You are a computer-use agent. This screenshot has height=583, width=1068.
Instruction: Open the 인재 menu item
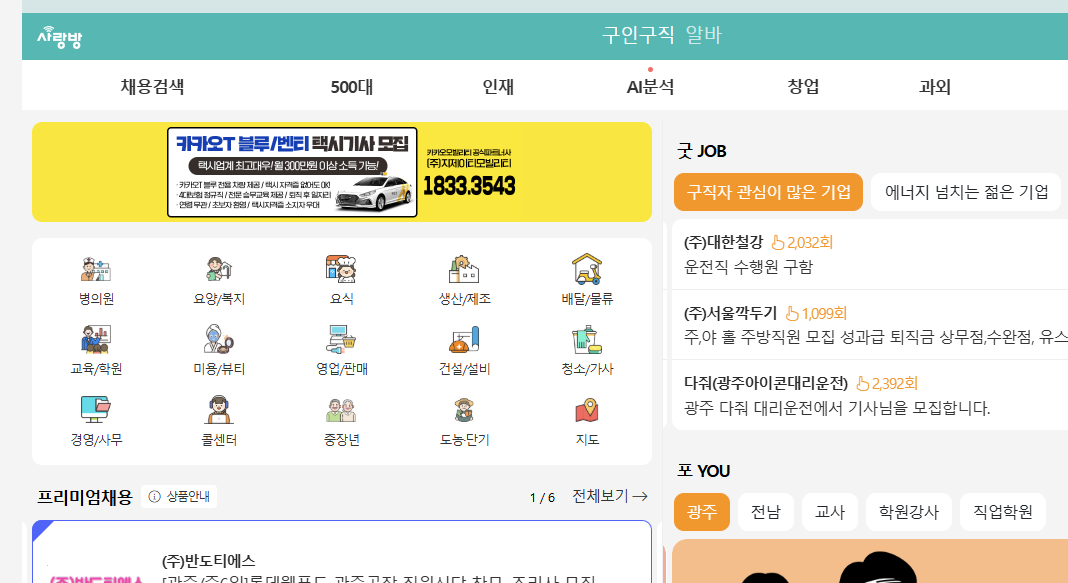pyautogui.click(x=498, y=86)
